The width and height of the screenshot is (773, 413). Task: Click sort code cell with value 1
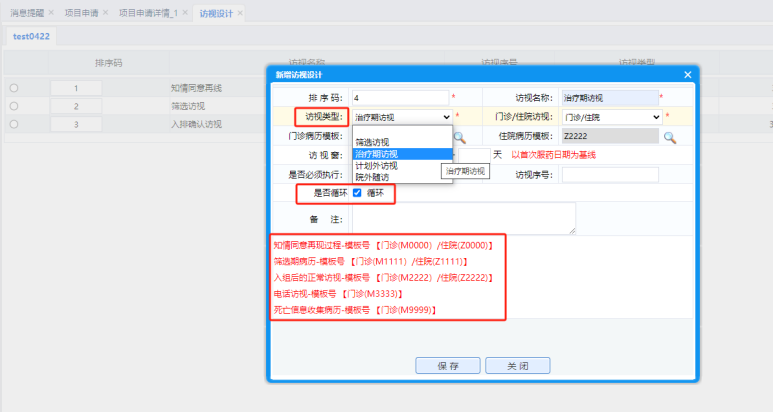(76, 88)
